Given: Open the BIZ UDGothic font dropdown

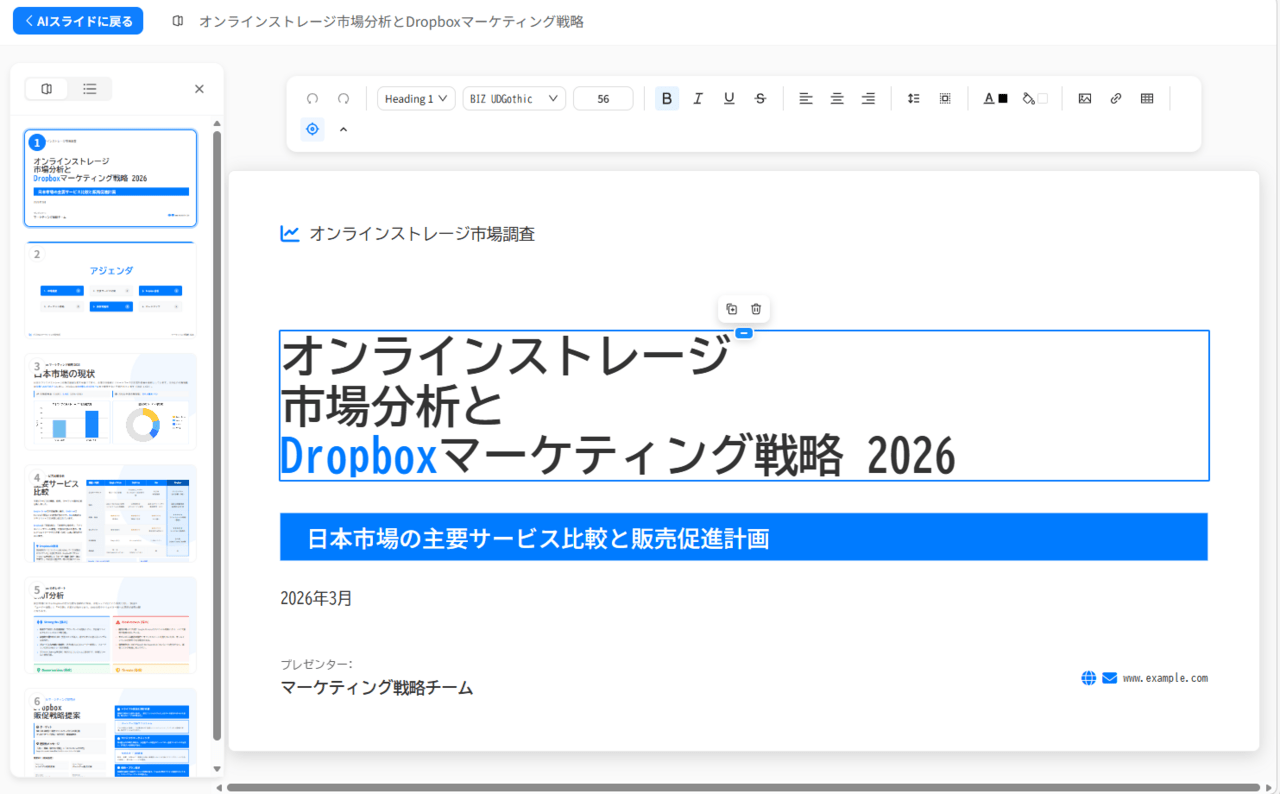Looking at the screenshot, I should pyautogui.click(x=514, y=99).
